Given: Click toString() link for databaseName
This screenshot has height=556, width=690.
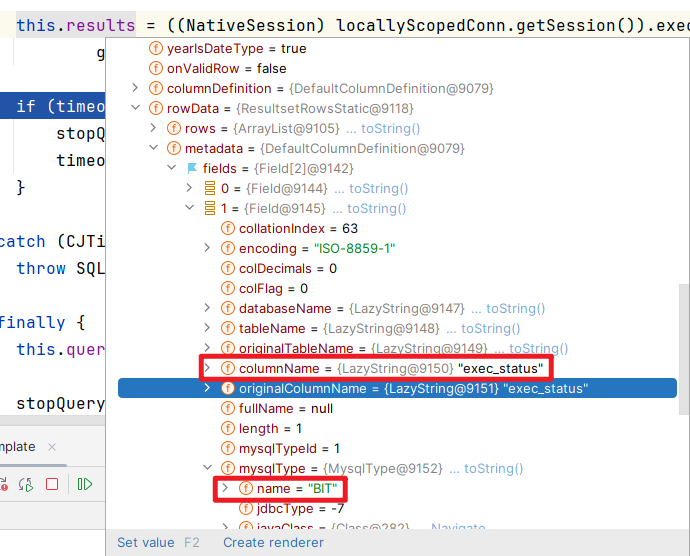Looking at the screenshot, I should 516,309.
